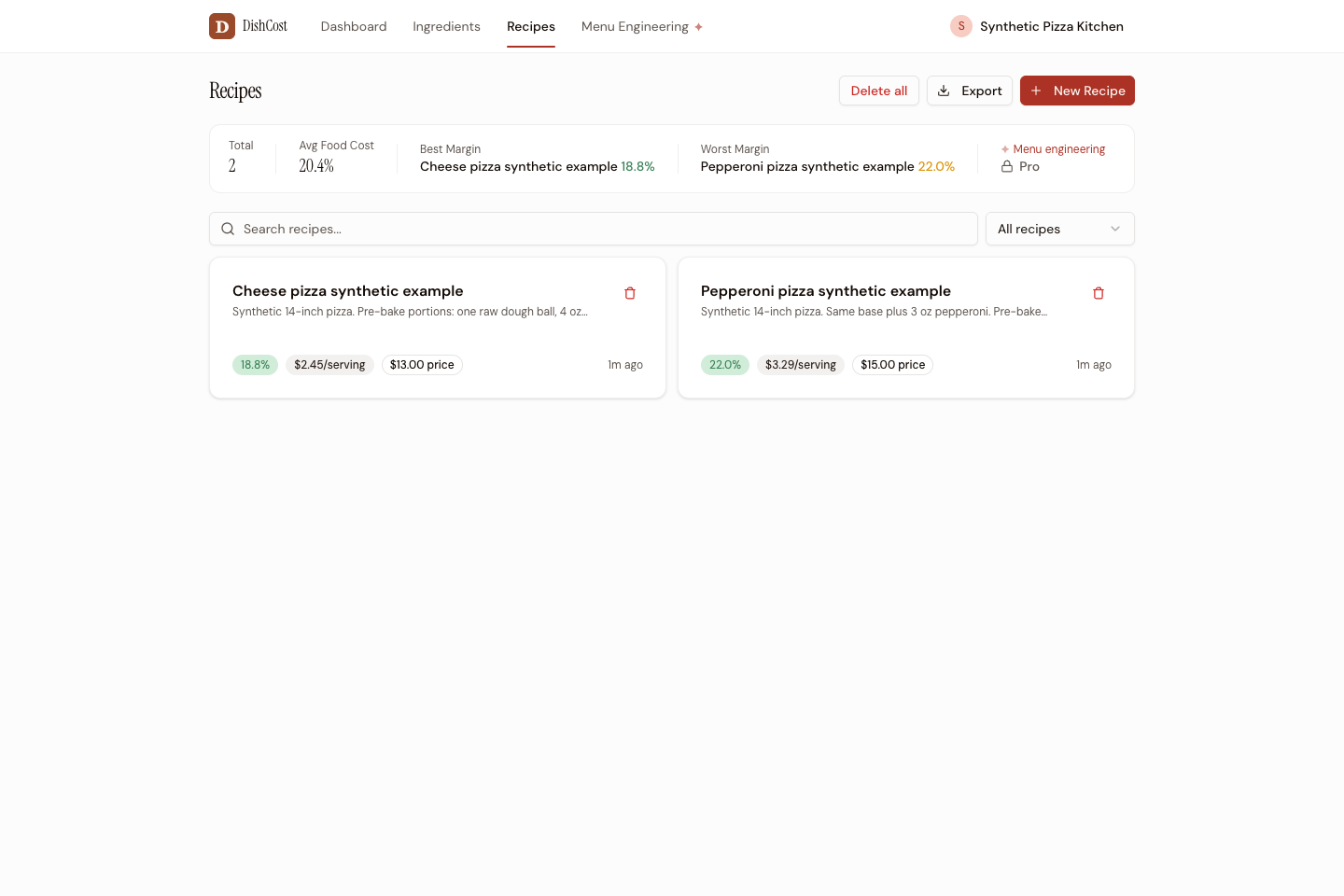Click the $3.29/serving tag
Viewport: 1344px width, 896px height.
(x=801, y=365)
